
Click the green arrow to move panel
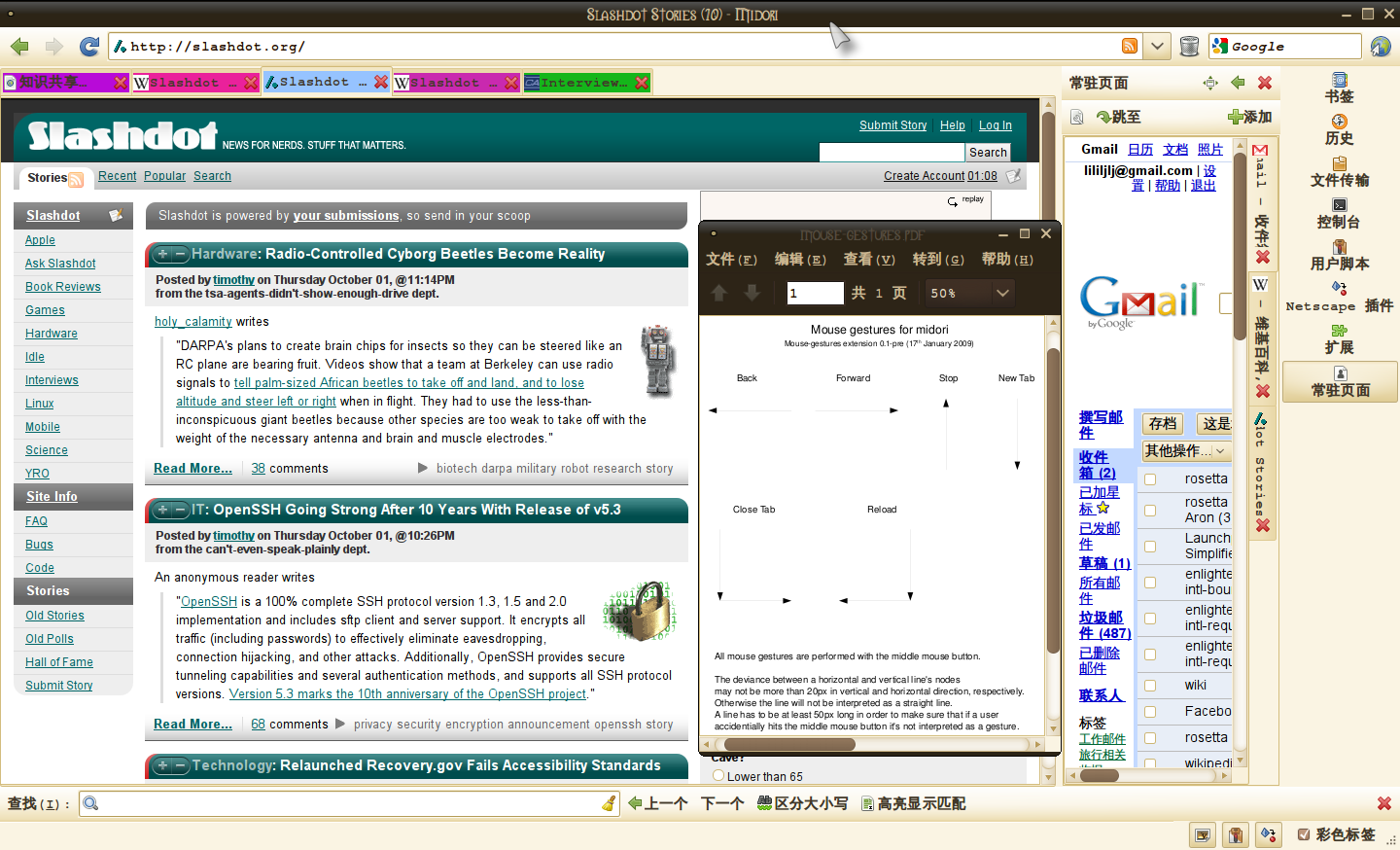[x=1238, y=83]
